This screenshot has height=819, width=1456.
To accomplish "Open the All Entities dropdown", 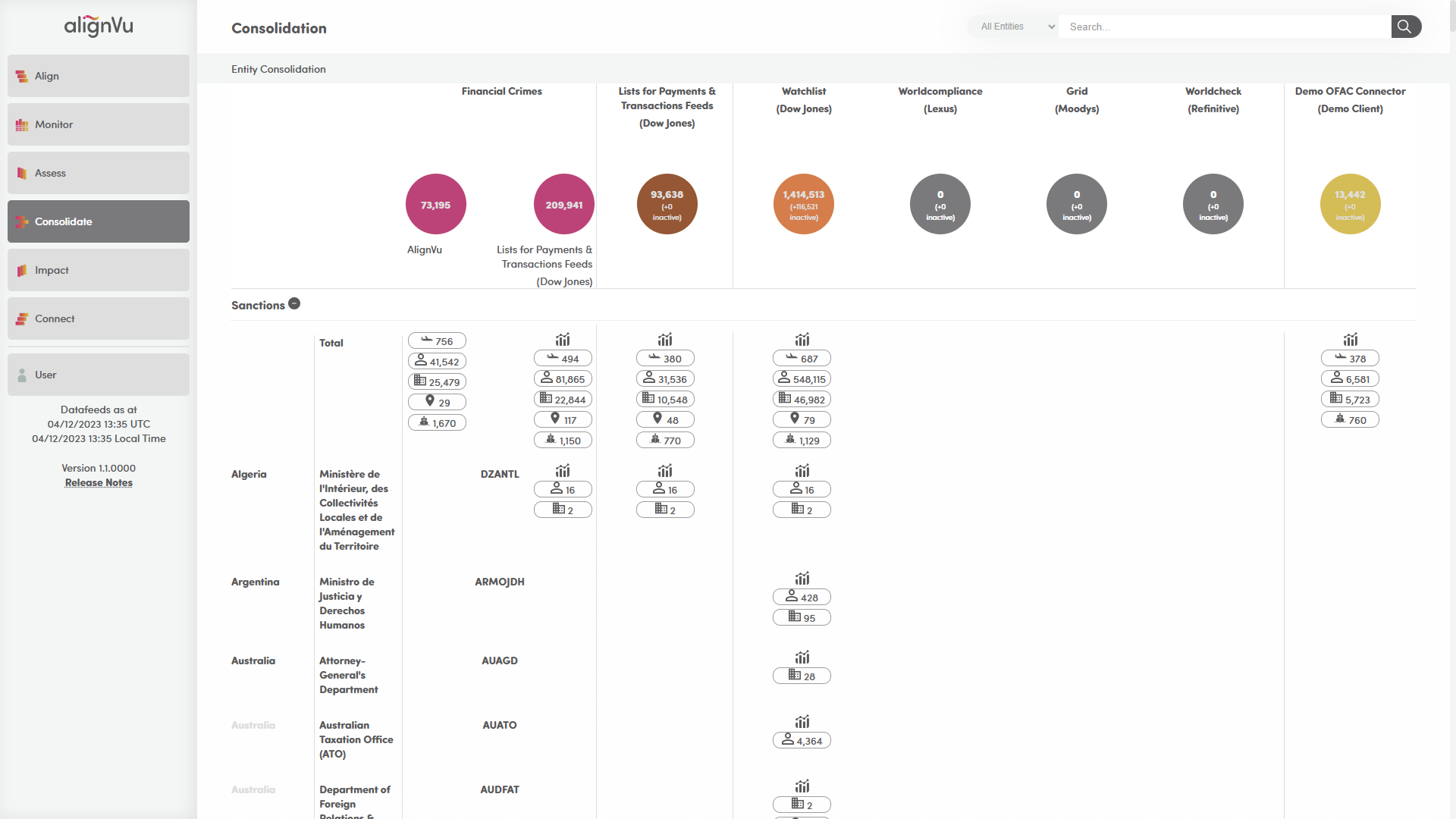I will [x=1014, y=27].
